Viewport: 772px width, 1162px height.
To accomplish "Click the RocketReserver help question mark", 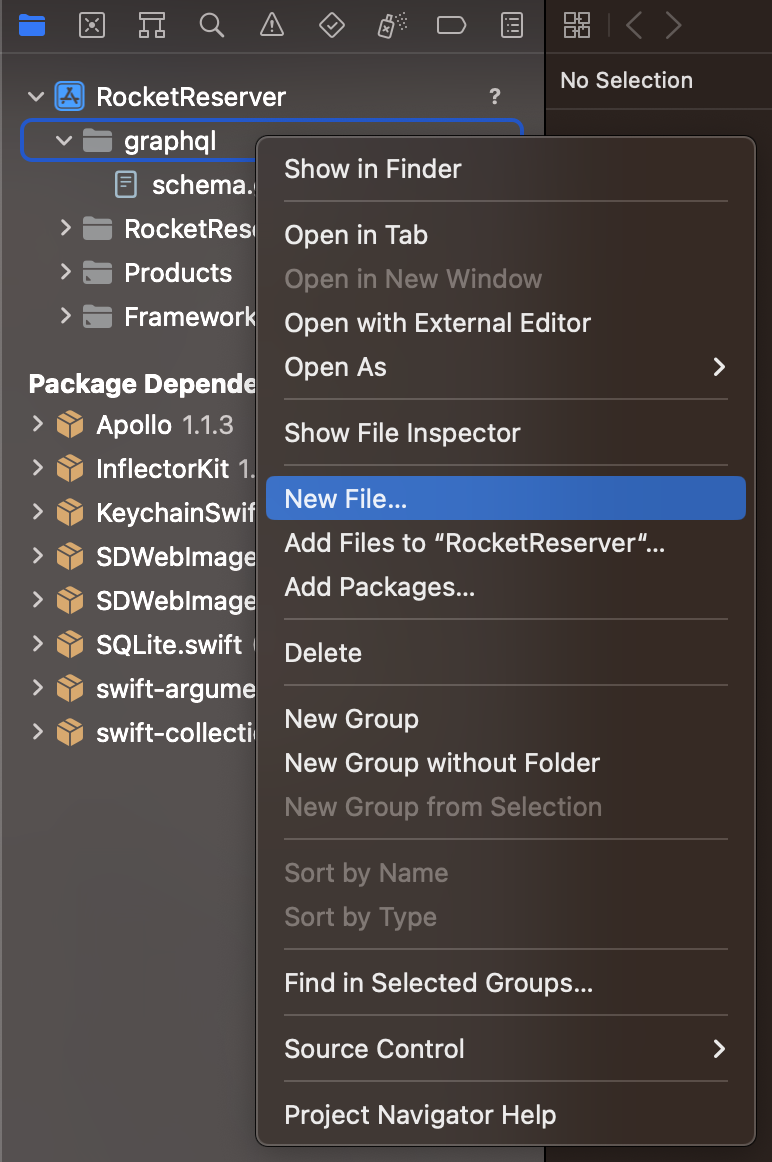I will (x=494, y=96).
